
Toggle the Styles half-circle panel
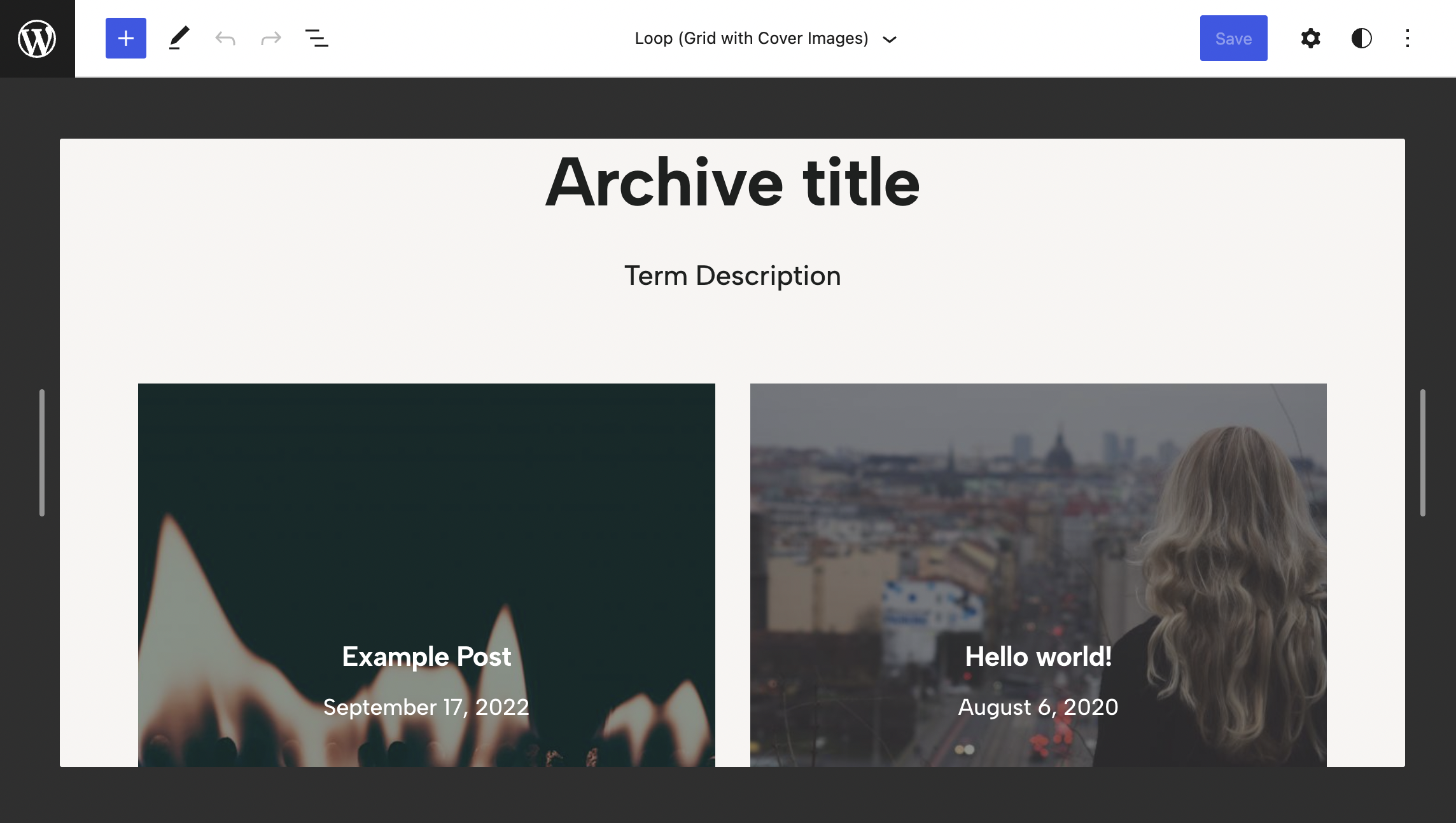tap(1361, 38)
